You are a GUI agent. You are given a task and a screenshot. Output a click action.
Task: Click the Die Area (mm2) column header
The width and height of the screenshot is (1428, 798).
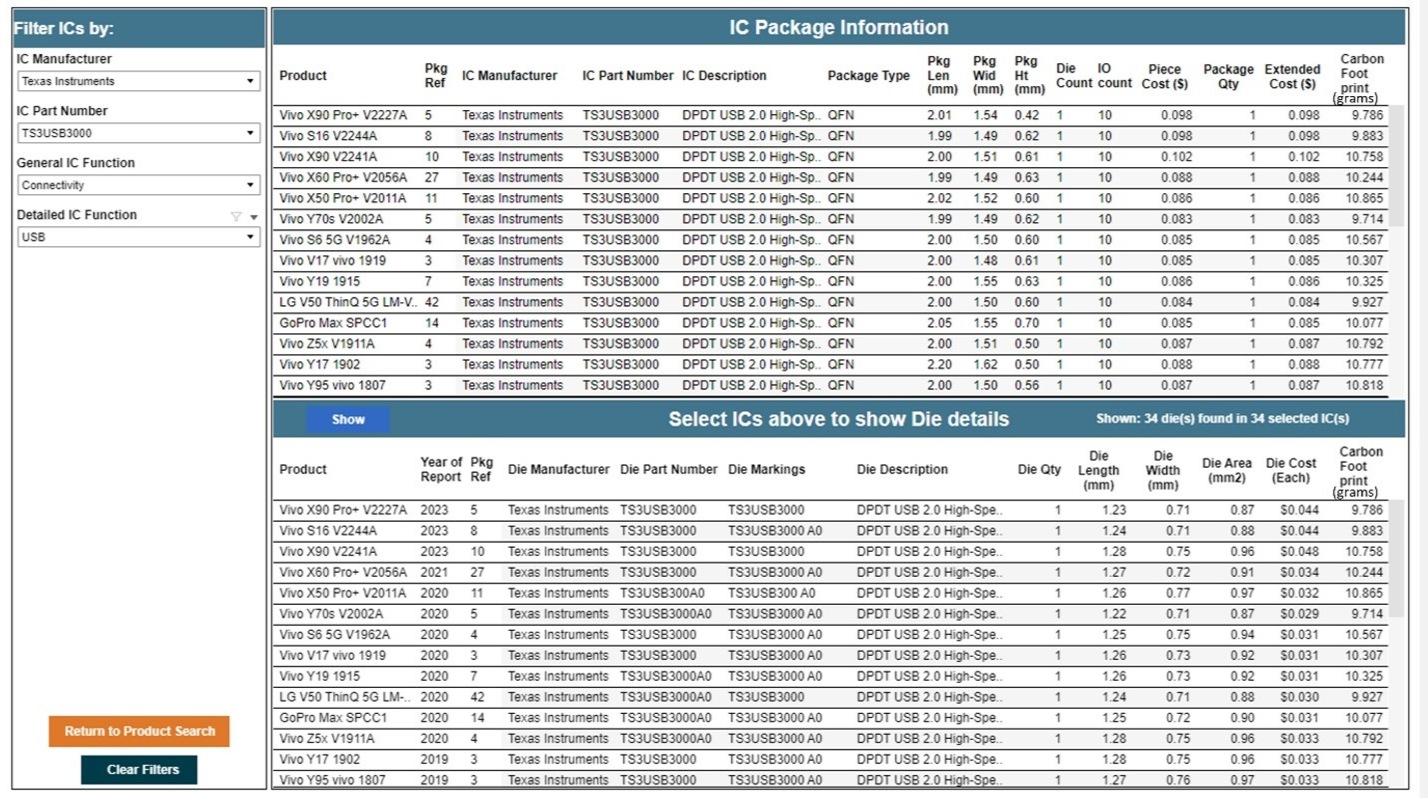[1226, 470]
